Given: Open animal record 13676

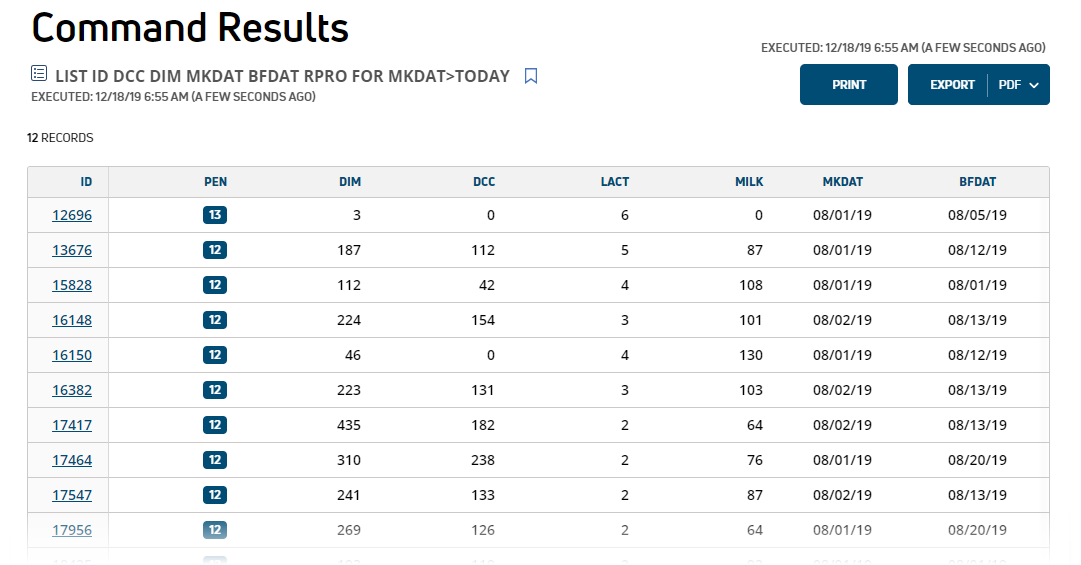Looking at the screenshot, I should [x=72, y=250].
